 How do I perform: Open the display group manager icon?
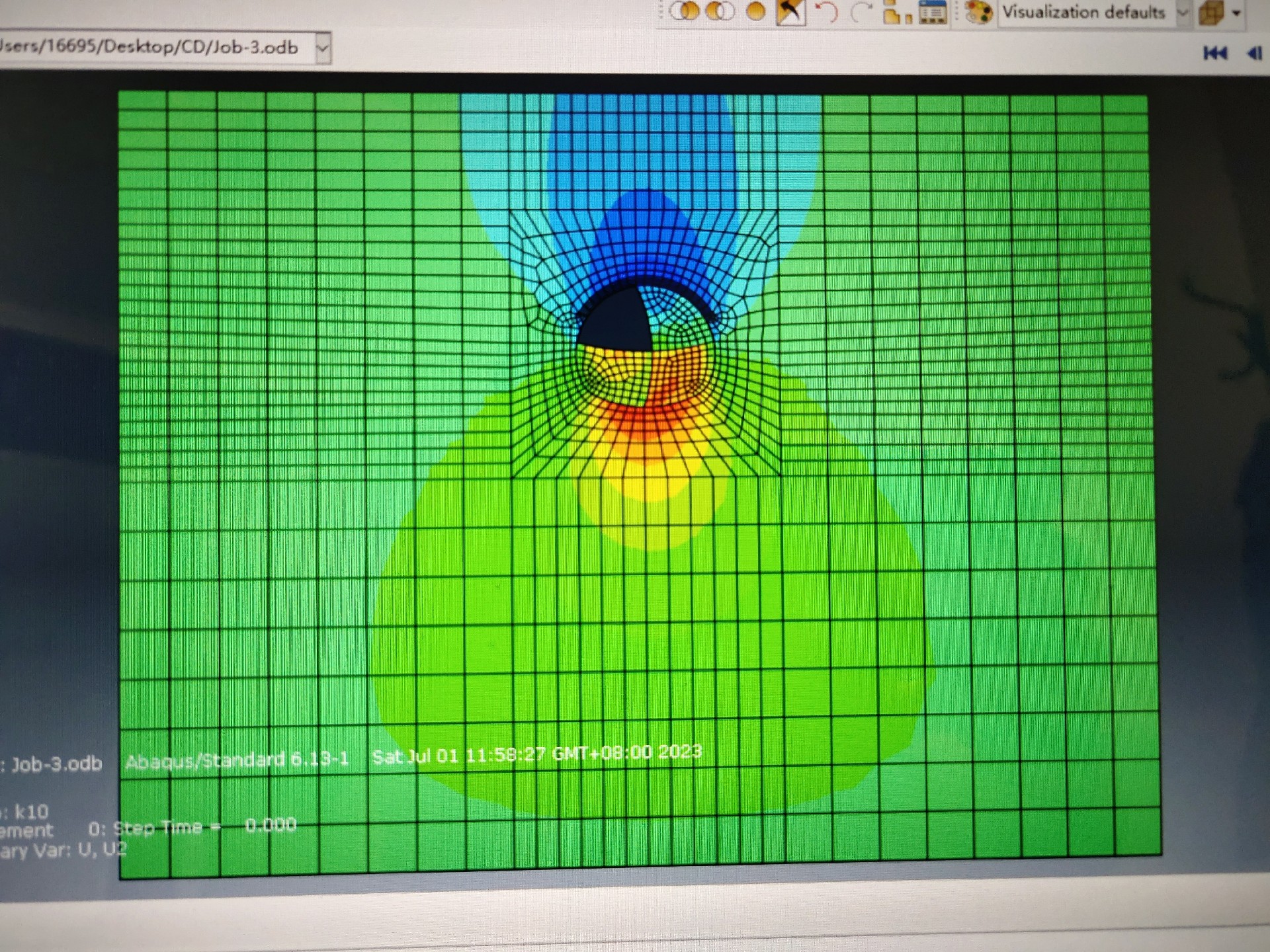coord(933,12)
